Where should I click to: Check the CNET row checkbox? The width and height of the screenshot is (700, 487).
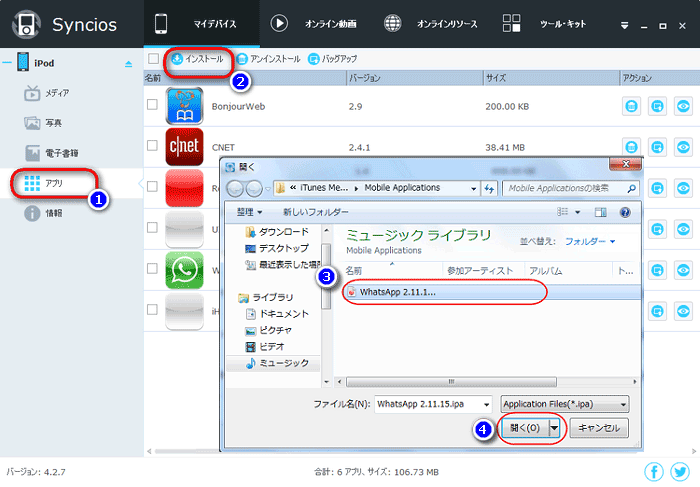tap(152, 145)
